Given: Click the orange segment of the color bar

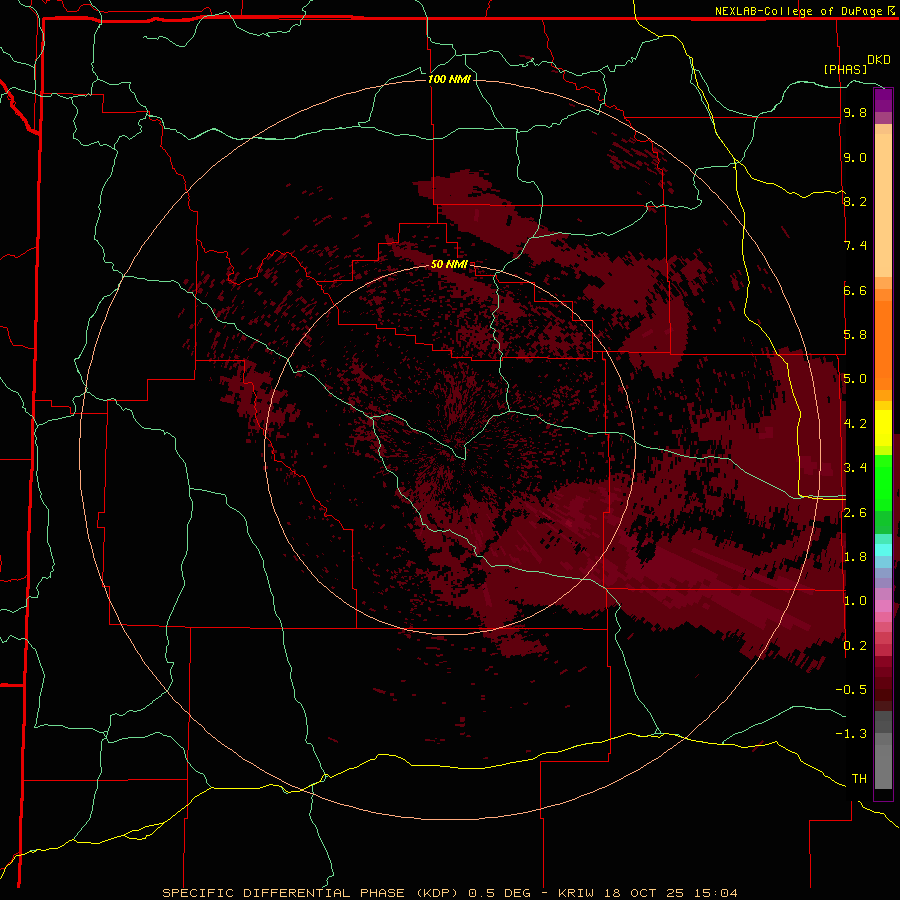Looking at the screenshot, I should [x=883, y=344].
